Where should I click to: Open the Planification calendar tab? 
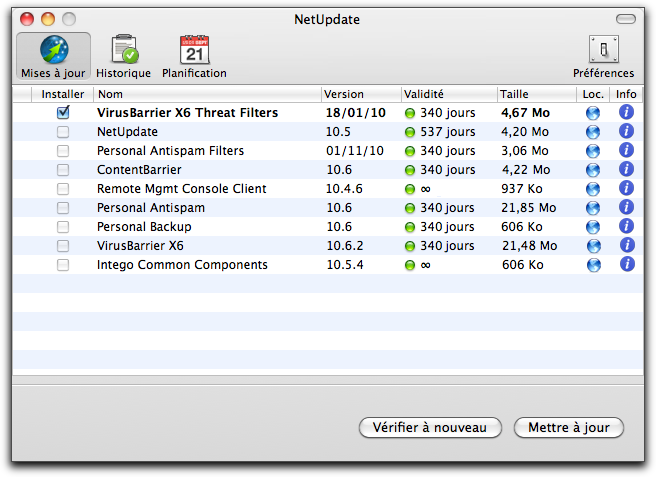pos(194,56)
